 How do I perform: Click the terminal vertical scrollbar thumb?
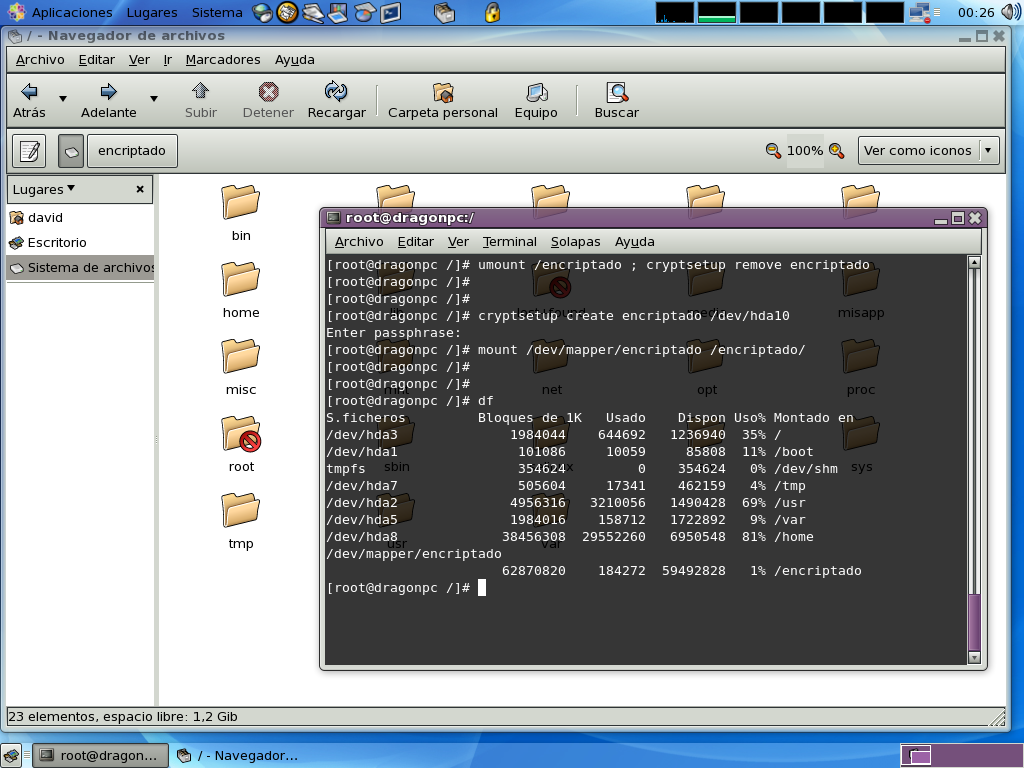(x=974, y=620)
